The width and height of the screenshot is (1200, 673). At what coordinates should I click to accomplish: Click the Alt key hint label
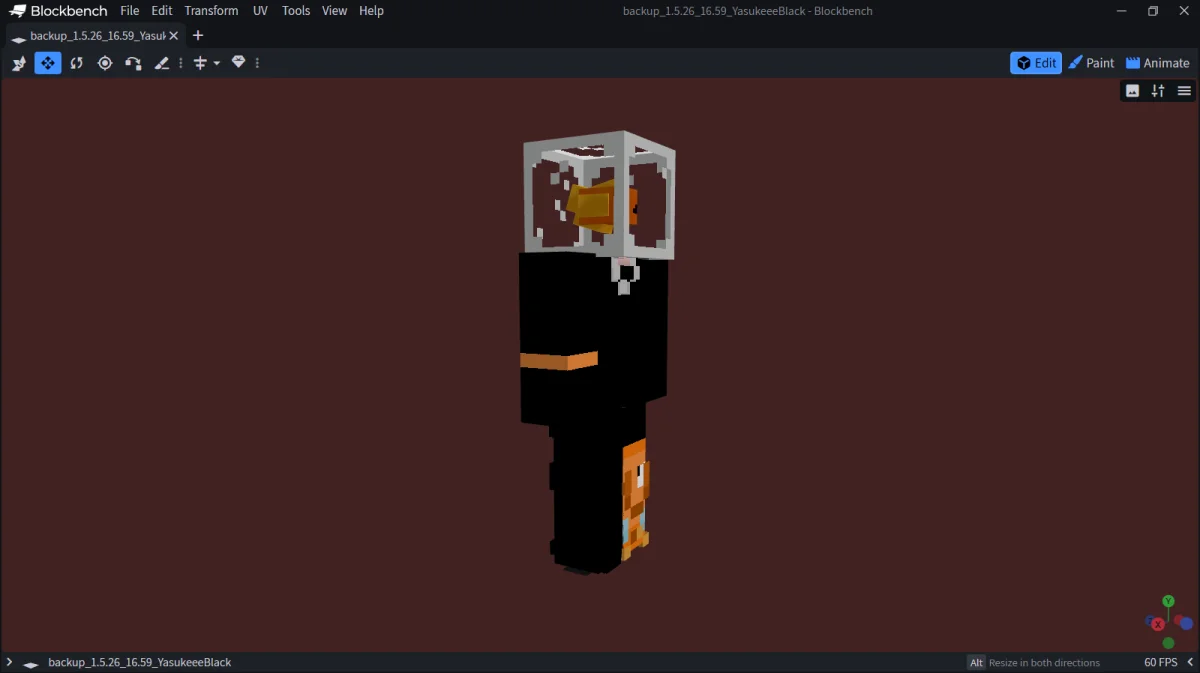tap(976, 662)
